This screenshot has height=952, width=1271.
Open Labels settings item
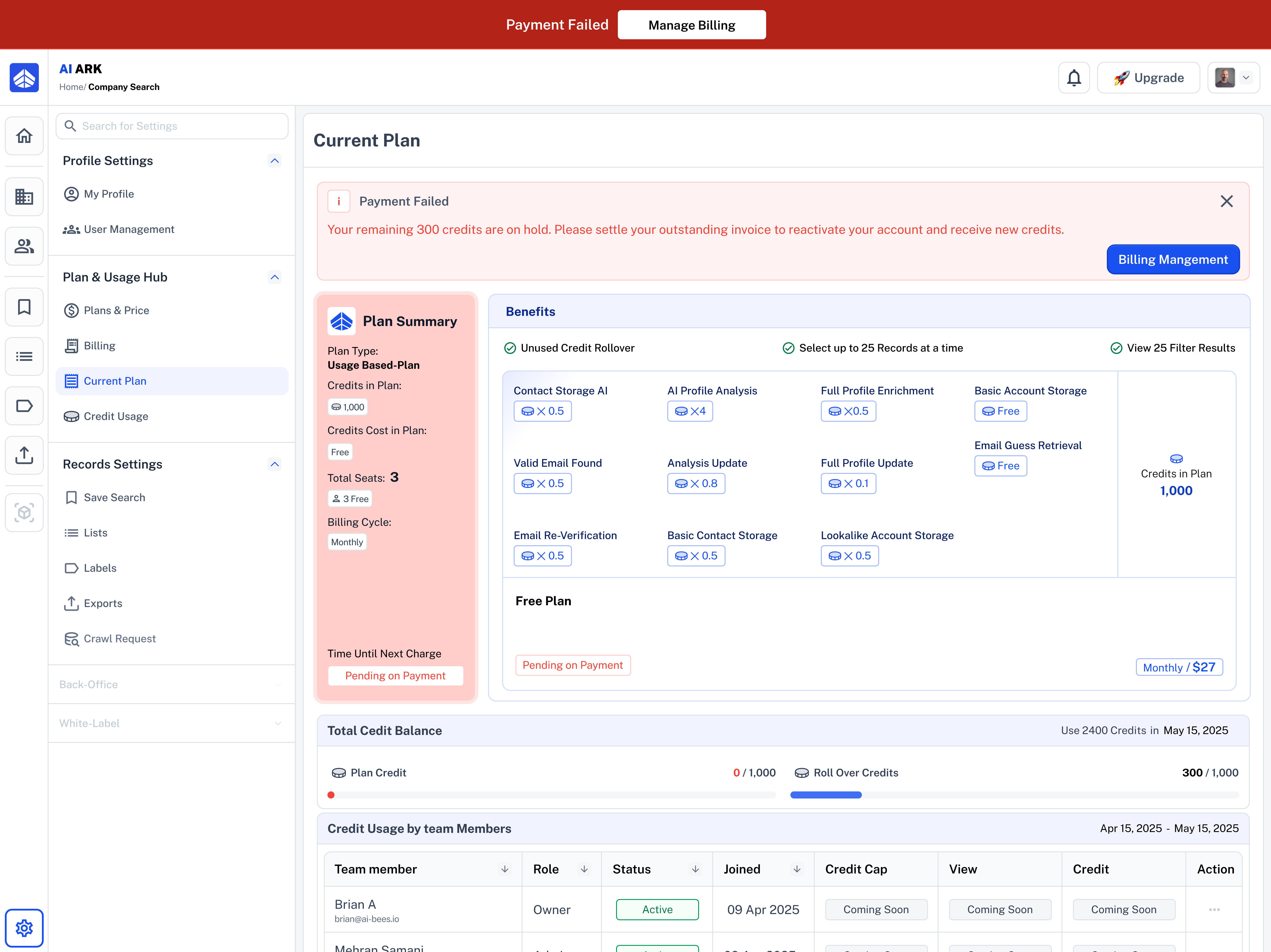tap(172, 568)
